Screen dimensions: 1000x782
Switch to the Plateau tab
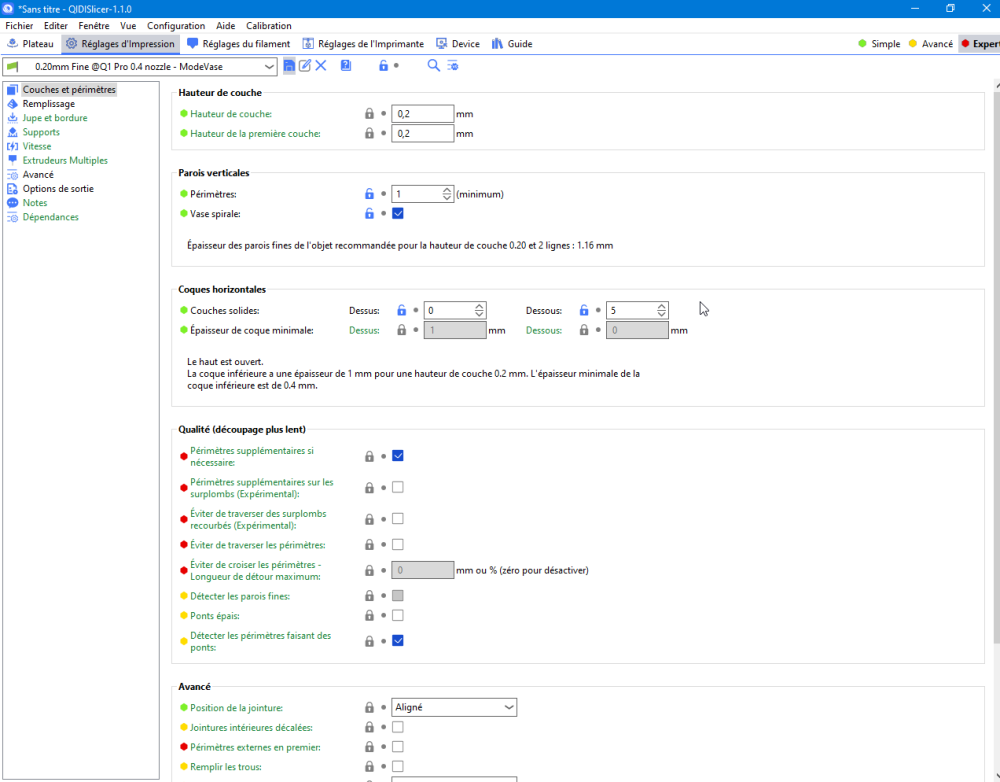tap(31, 43)
